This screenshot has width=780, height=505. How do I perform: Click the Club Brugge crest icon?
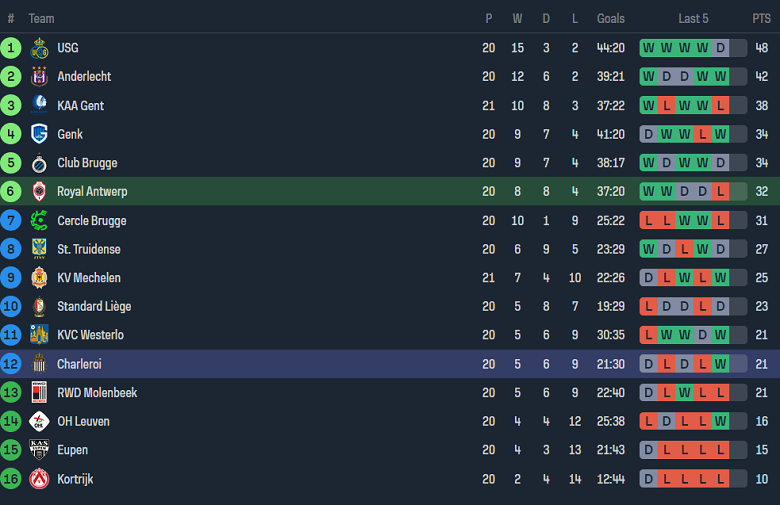click(40, 163)
